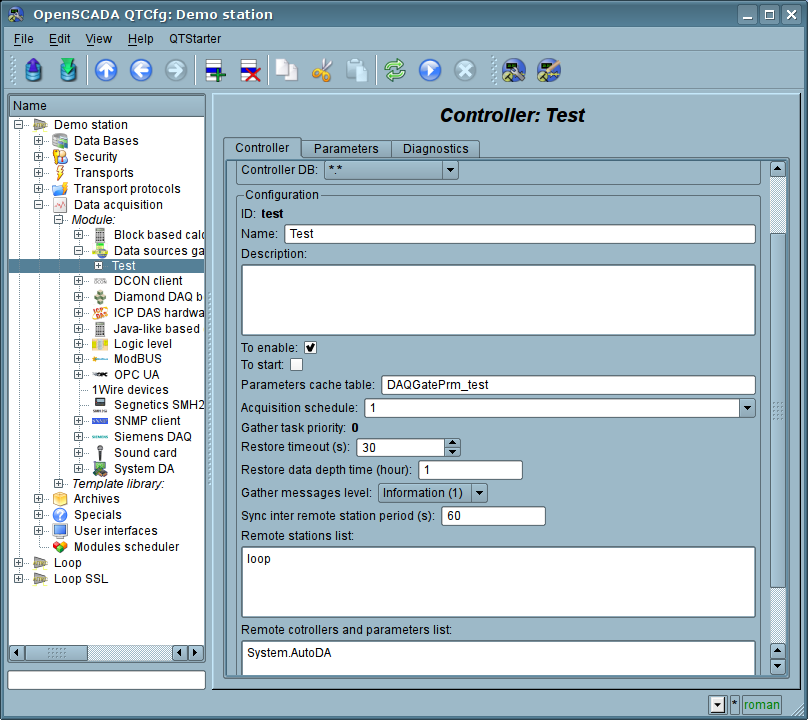Click the 'roman' user button in status bar
The width and height of the screenshot is (808, 720).
761,705
